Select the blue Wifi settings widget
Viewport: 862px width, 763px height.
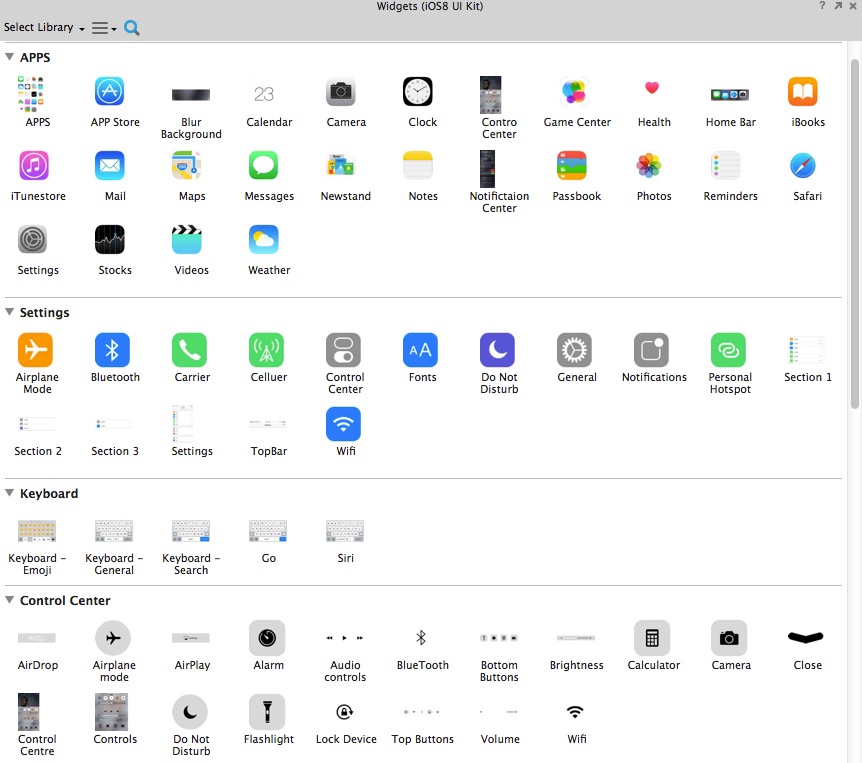[343, 424]
